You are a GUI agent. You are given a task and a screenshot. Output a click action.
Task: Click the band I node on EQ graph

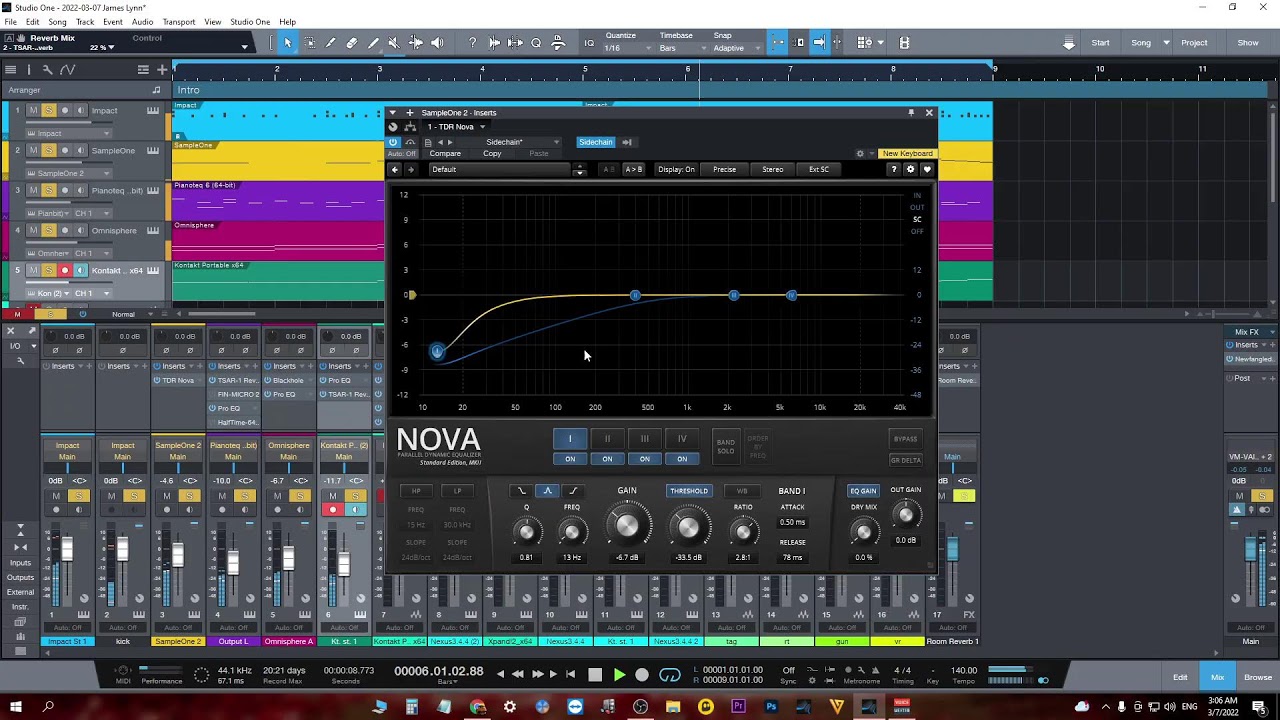tap(437, 351)
